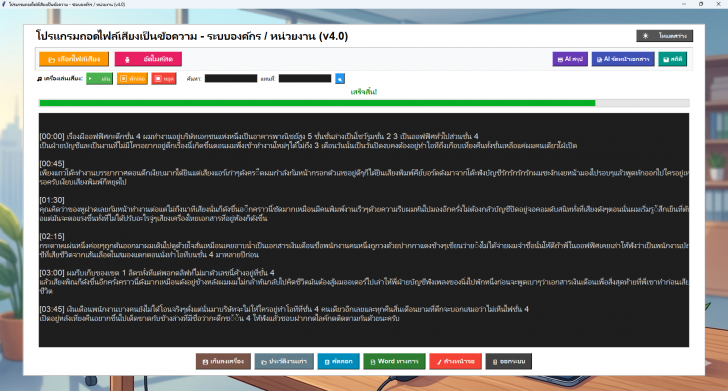Click the [03:00] timestamp in transcript
Viewport: 728px width, 391px height.
52,273
